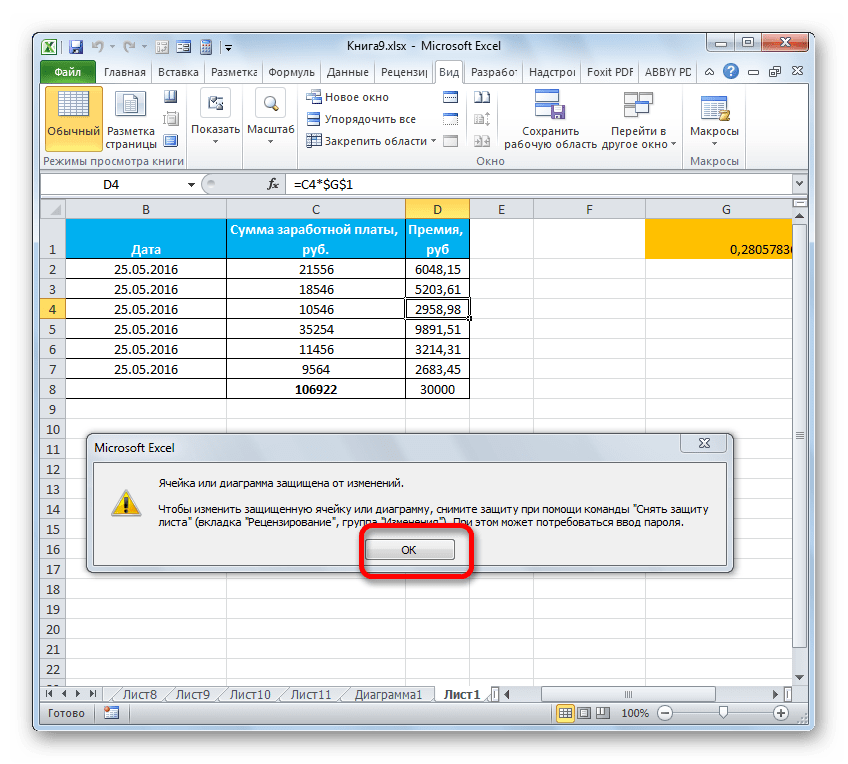Click the calculator icon in Quick Access Toolbar
848x764 pixels.
point(206,47)
